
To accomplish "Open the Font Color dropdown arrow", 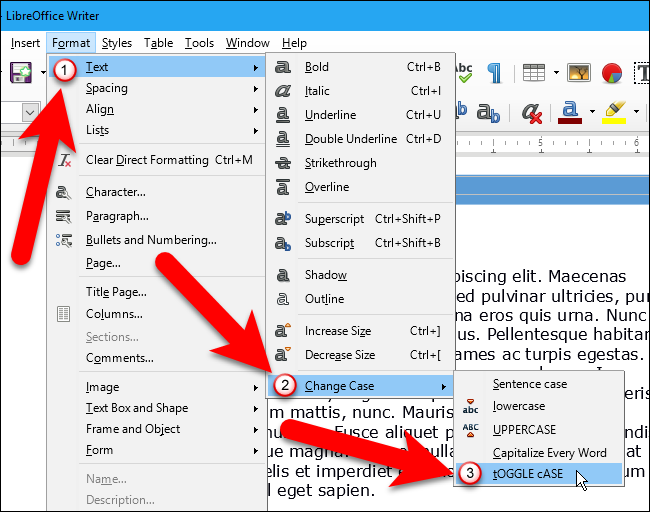I will (x=592, y=112).
